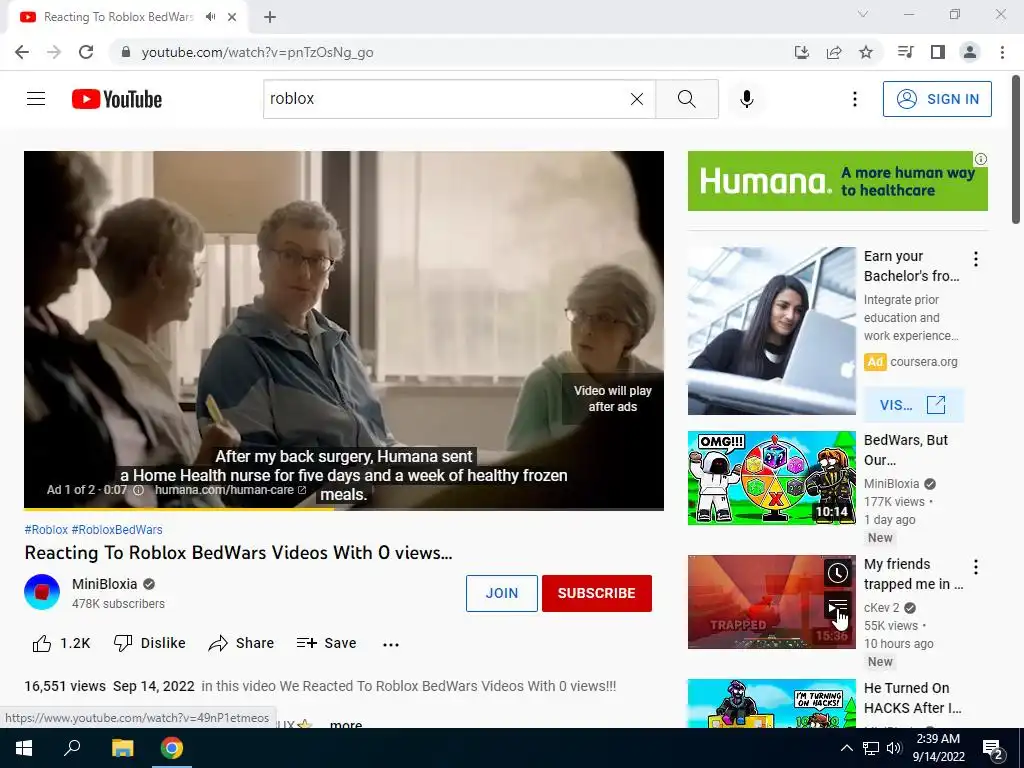Open the notification center icon
1024x768 pixels.
993,749
